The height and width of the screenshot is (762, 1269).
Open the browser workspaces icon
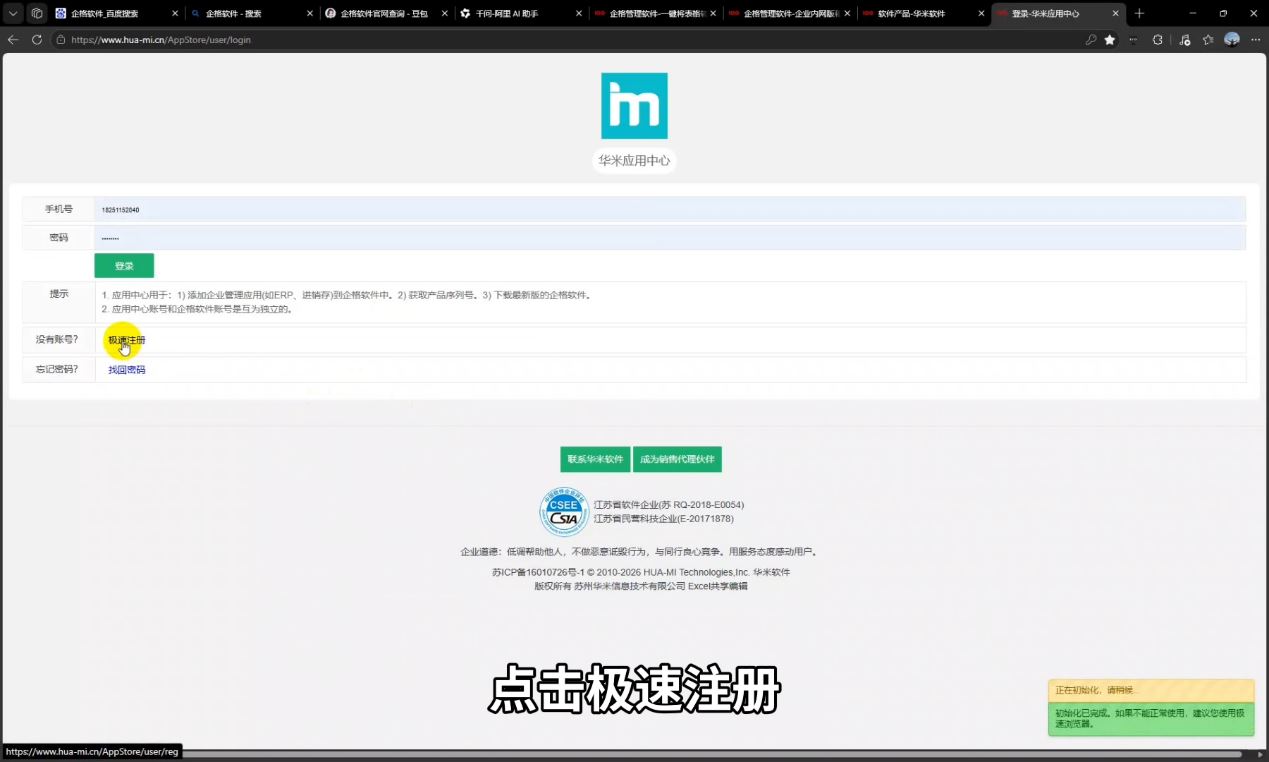[x=37, y=13]
